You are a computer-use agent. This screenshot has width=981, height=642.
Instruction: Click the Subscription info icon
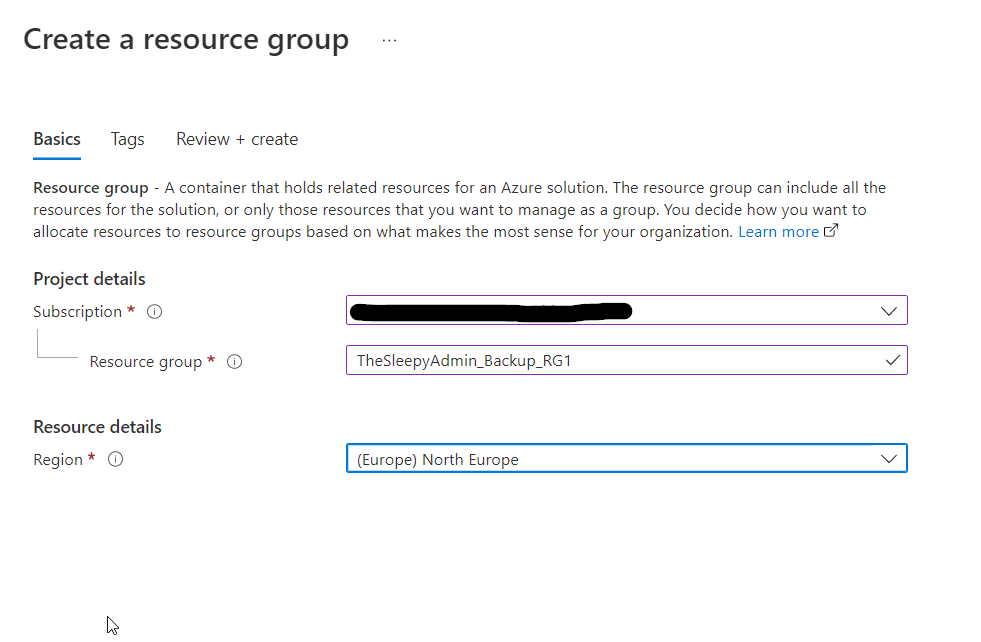point(155,312)
